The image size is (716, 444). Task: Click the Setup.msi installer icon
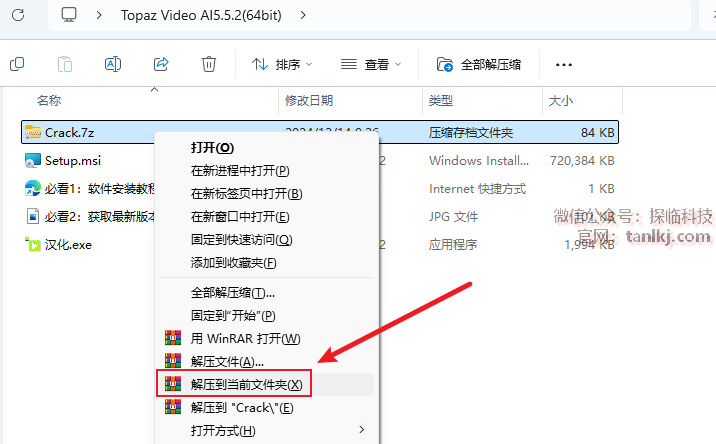pyautogui.click(x=33, y=160)
